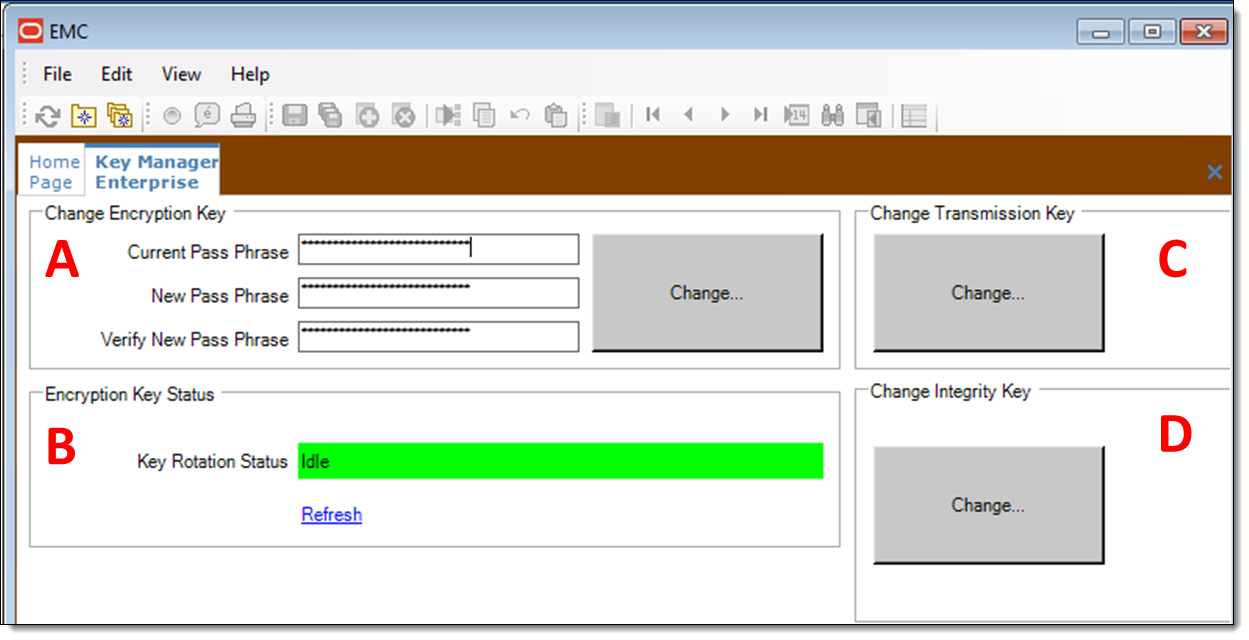Click Change button for Encryption Key

pyautogui.click(x=707, y=293)
